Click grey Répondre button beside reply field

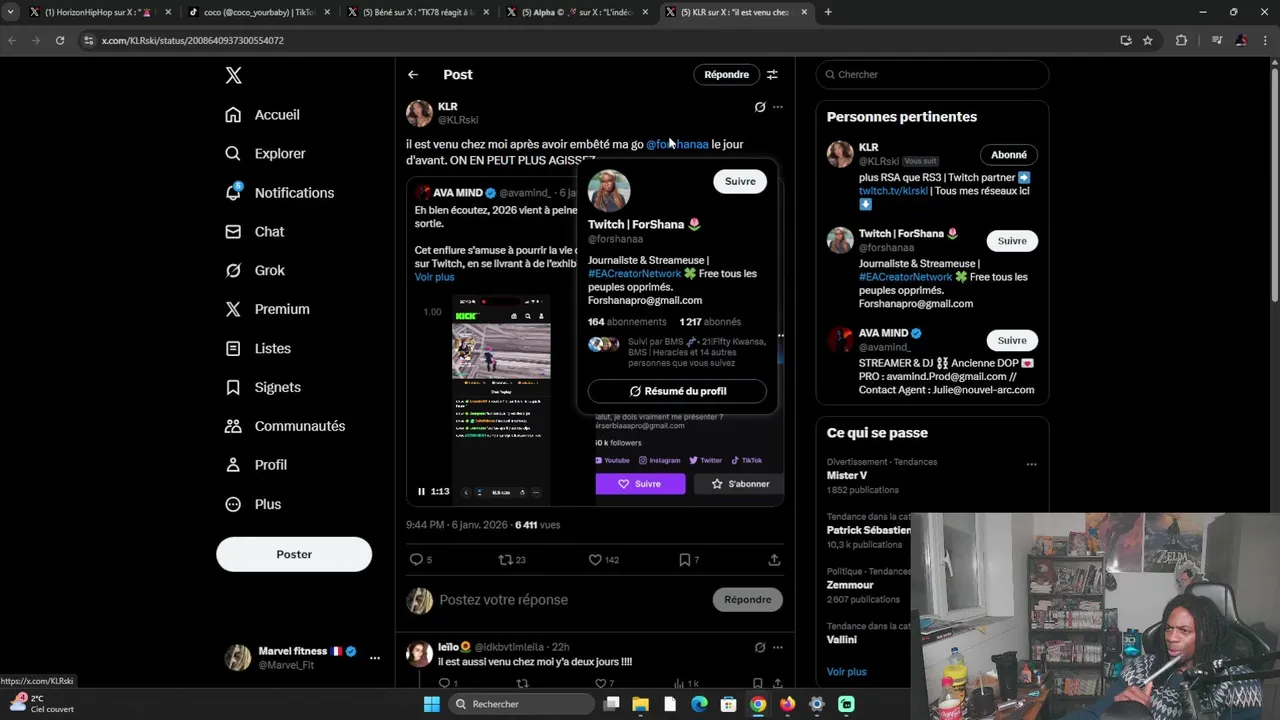click(x=748, y=600)
